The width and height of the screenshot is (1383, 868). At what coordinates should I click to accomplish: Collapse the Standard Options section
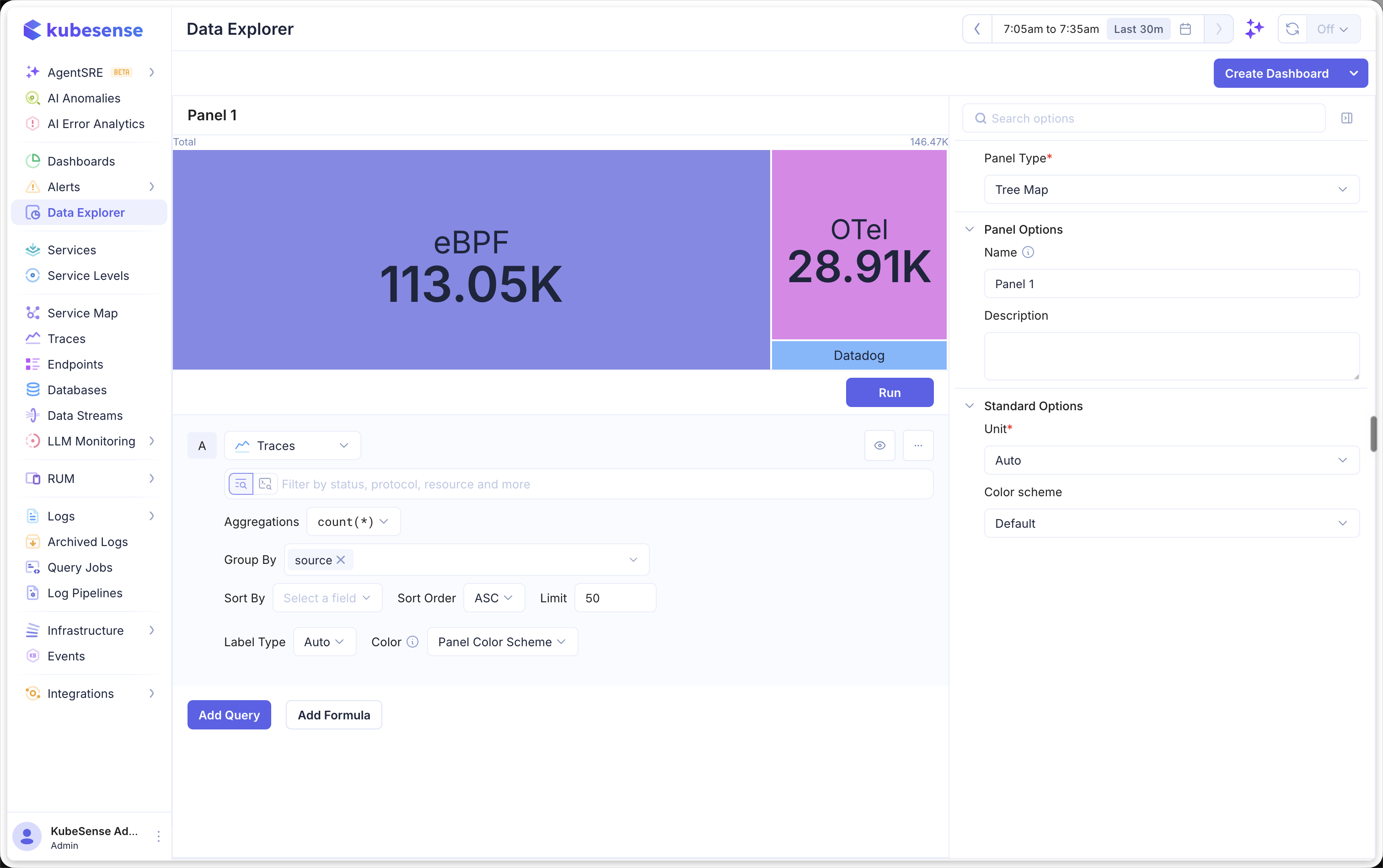(970, 406)
